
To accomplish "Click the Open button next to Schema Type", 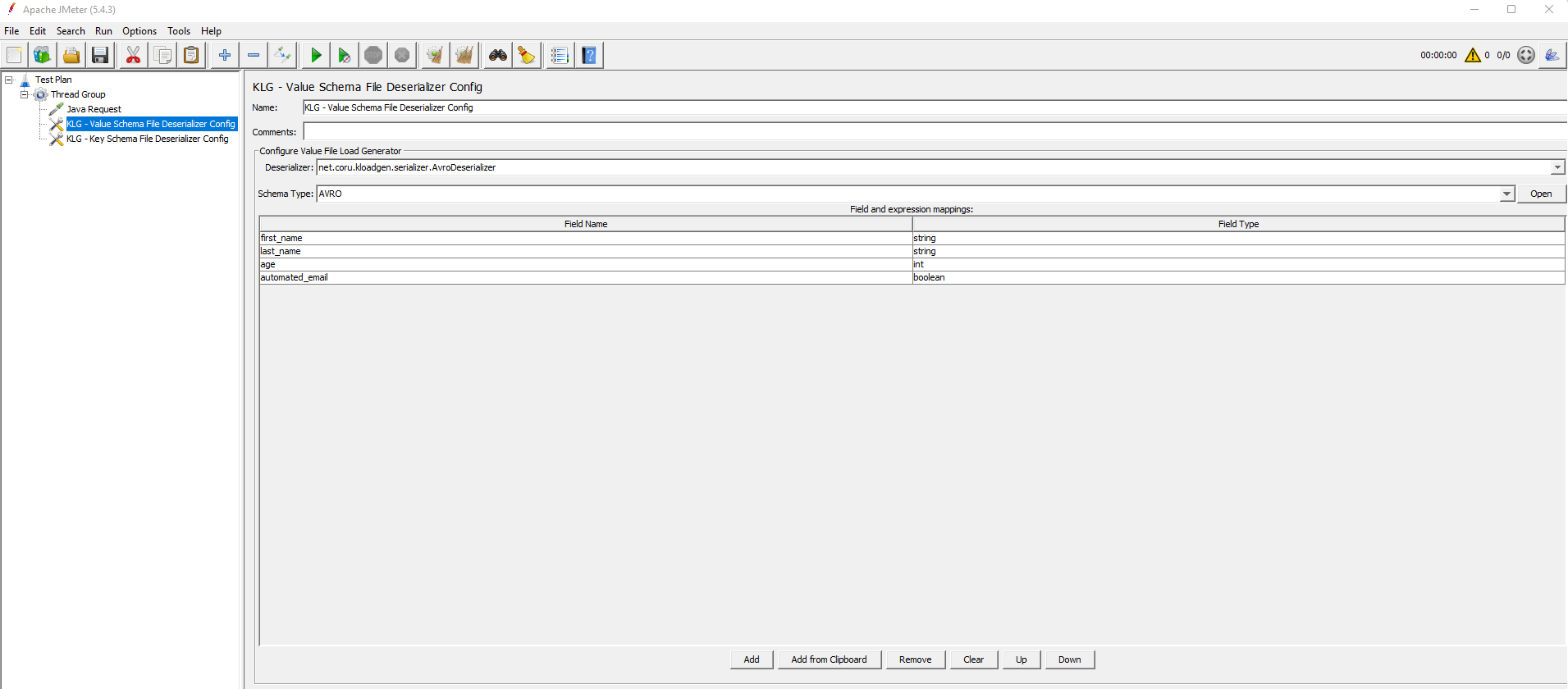I will [1541, 194].
